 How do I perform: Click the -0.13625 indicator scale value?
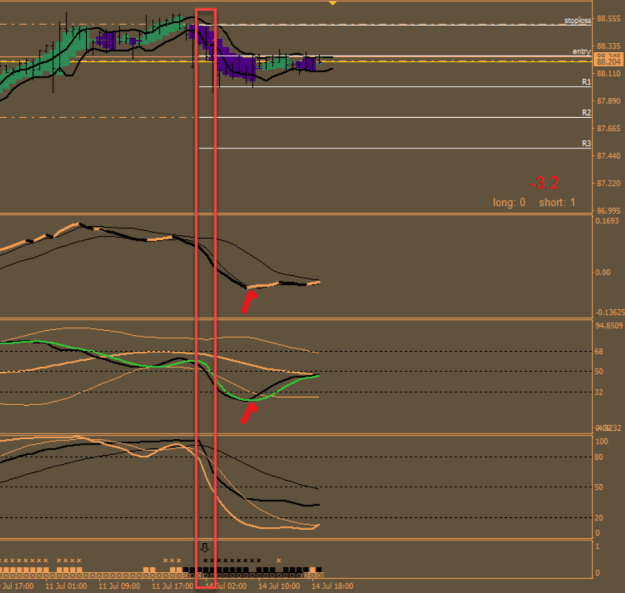pyautogui.click(x=609, y=312)
